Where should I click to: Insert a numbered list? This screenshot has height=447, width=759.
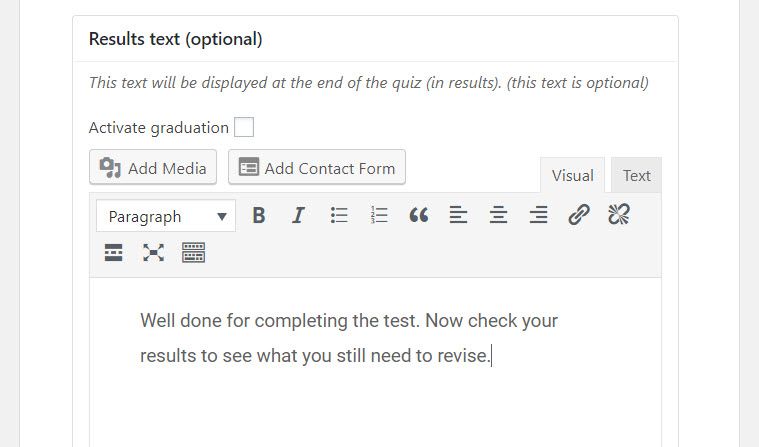[x=379, y=215]
